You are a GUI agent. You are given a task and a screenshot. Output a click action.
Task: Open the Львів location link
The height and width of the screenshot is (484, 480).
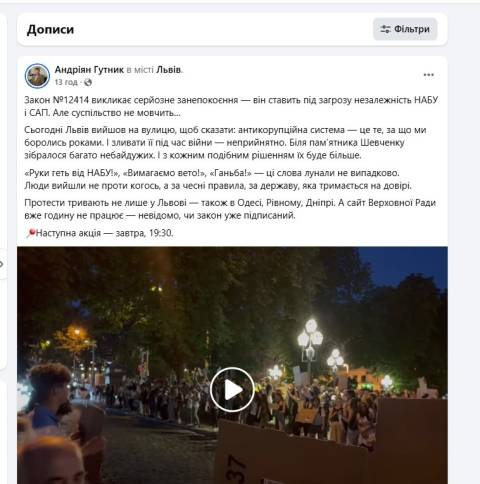click(169, 70)
